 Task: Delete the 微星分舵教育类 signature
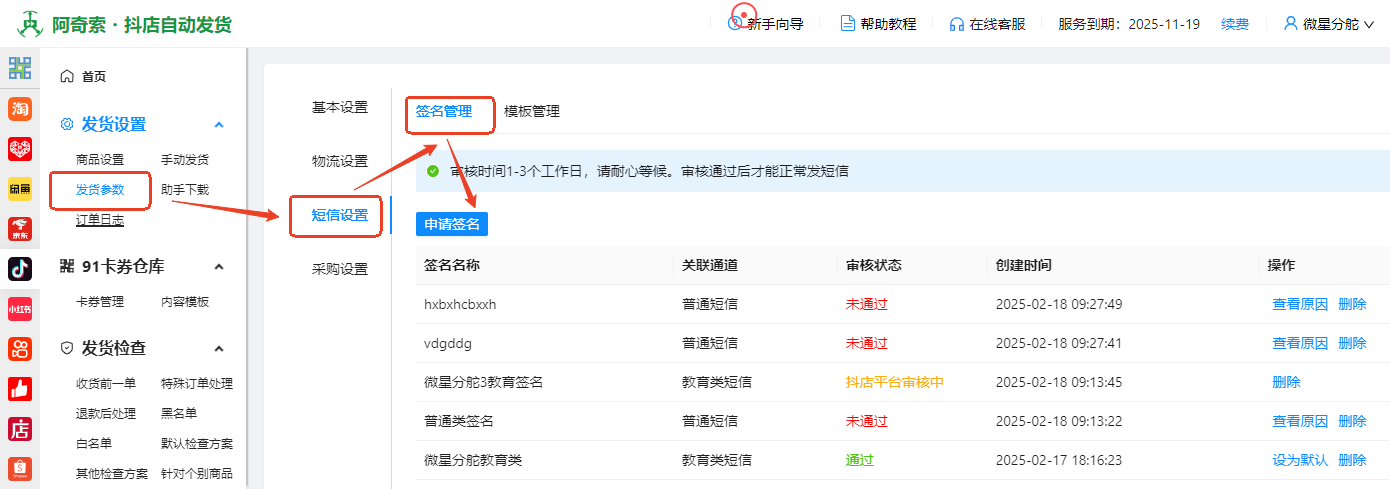pyautogui.click(x=1352, y=460)
